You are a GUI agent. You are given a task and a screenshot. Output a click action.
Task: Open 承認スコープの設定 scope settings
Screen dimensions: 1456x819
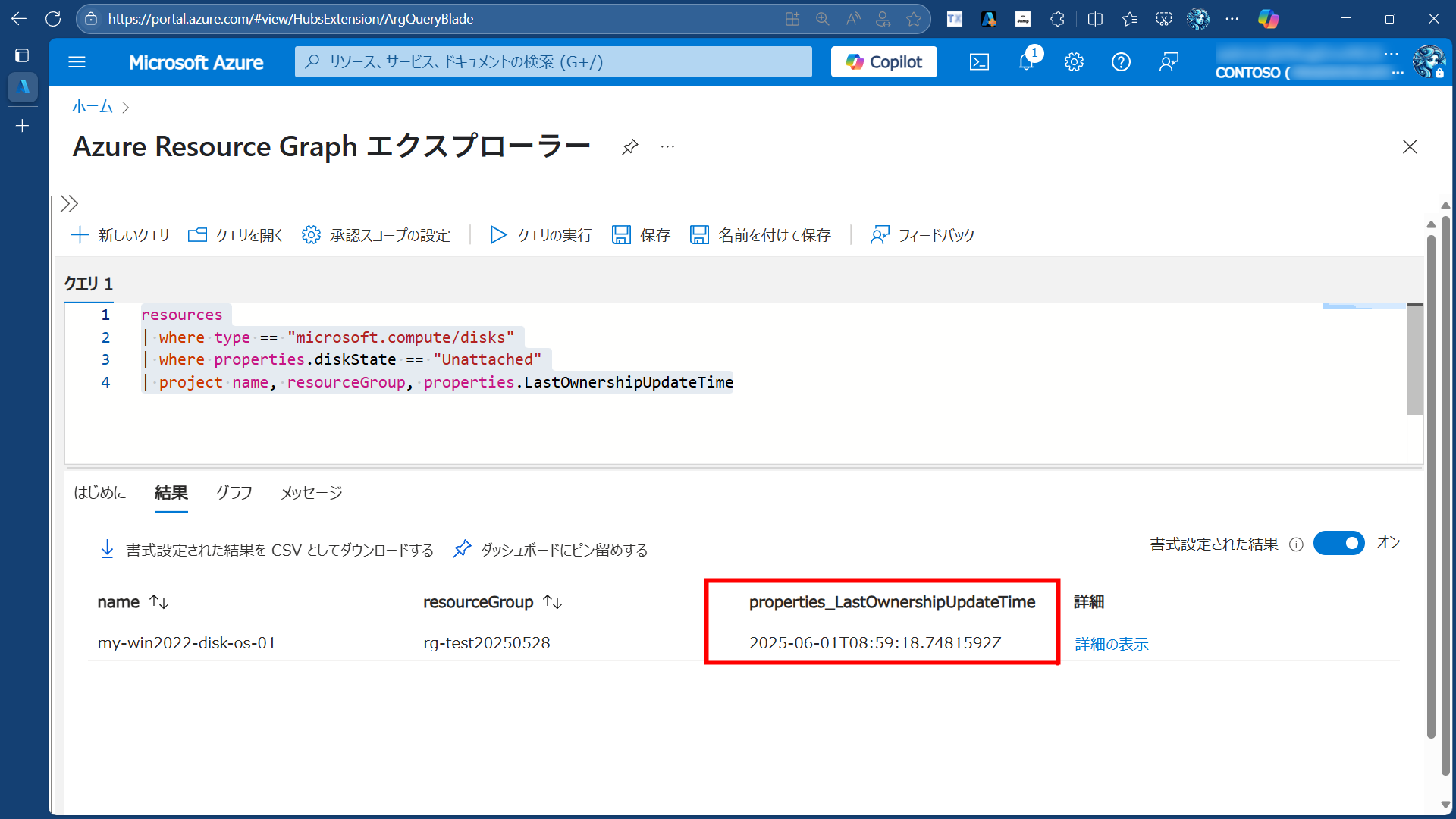pyautogui.click(x=375, y=235)
